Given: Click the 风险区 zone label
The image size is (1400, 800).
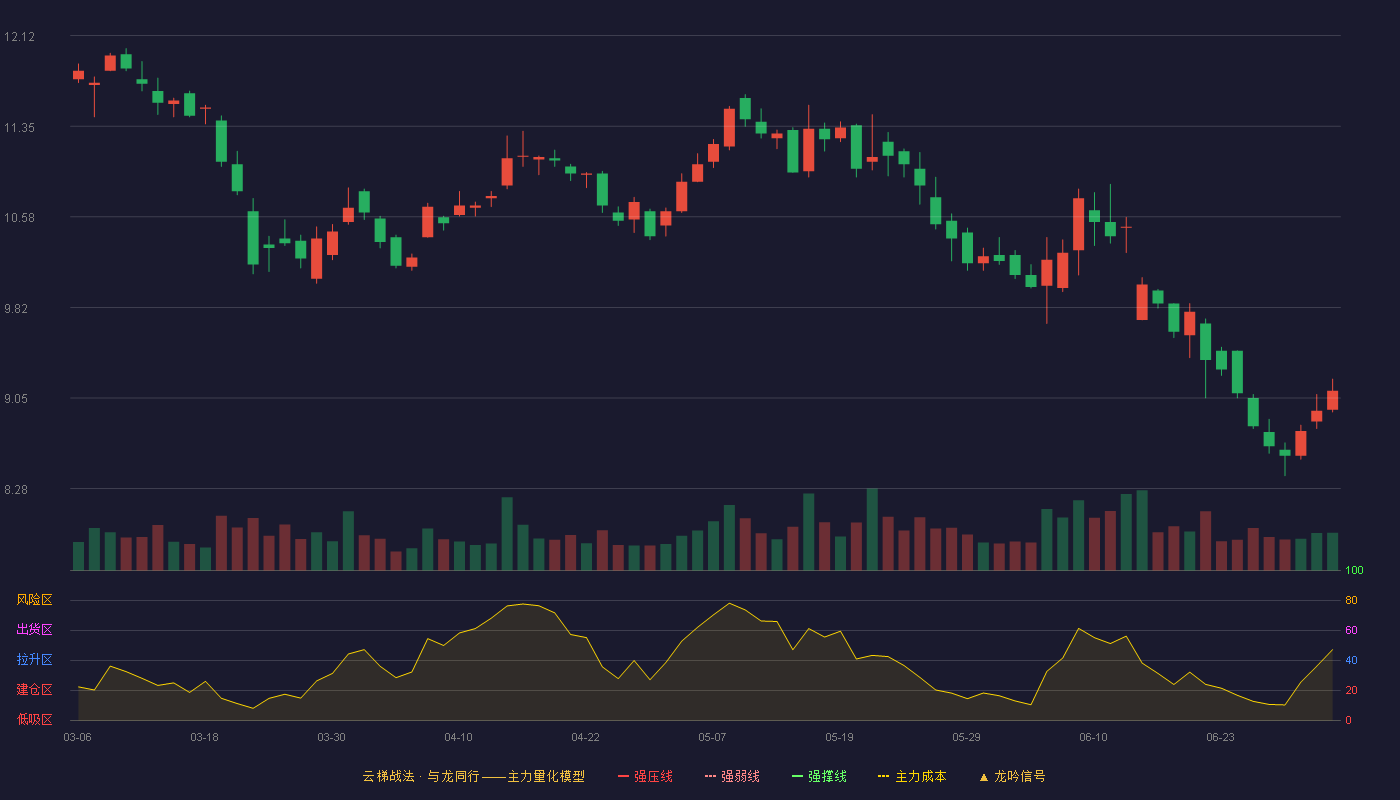Looking at the screenshot, I should click(x=34, y=600).
